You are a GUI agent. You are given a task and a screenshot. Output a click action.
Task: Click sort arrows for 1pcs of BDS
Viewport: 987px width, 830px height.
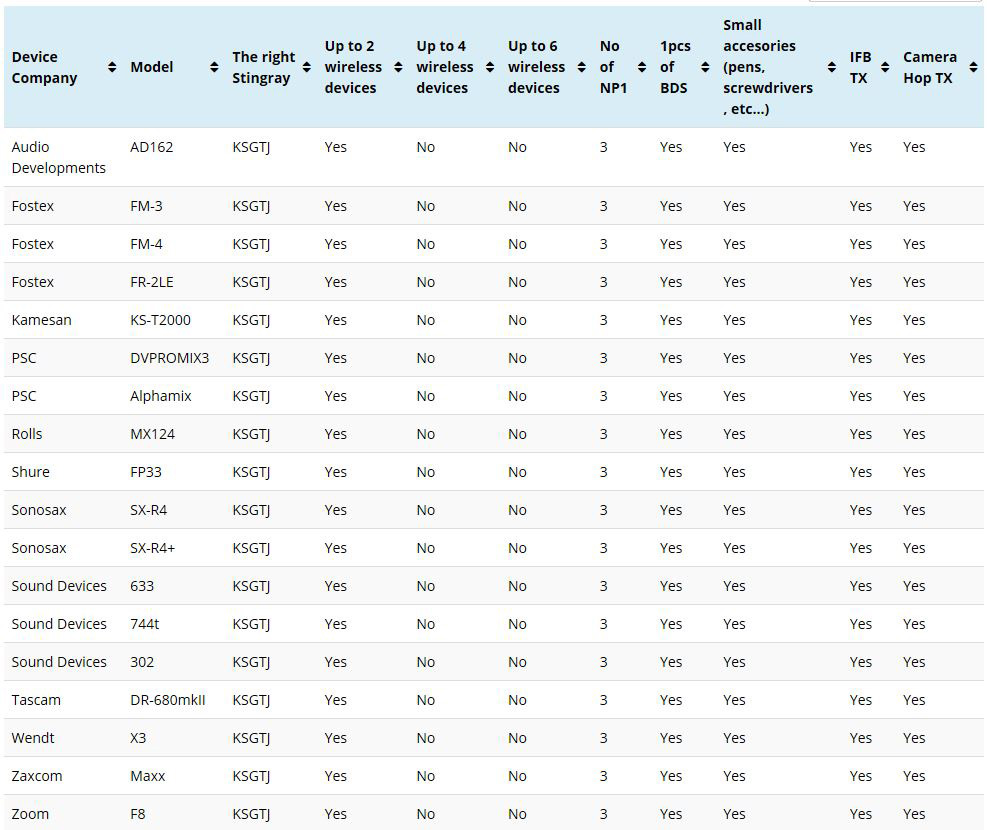705,67
